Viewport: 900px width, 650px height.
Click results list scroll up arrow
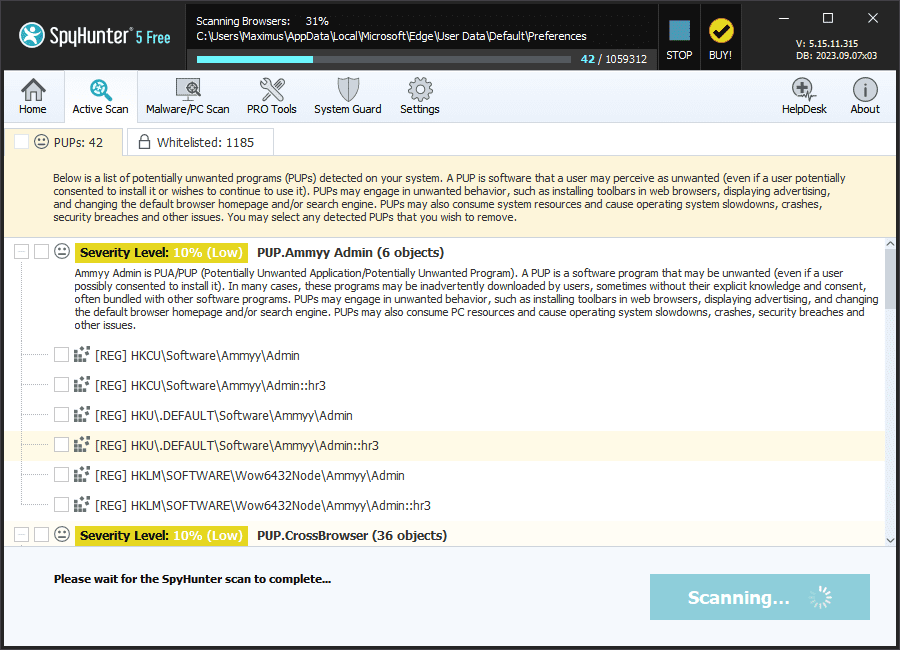[x=890, y=244]
